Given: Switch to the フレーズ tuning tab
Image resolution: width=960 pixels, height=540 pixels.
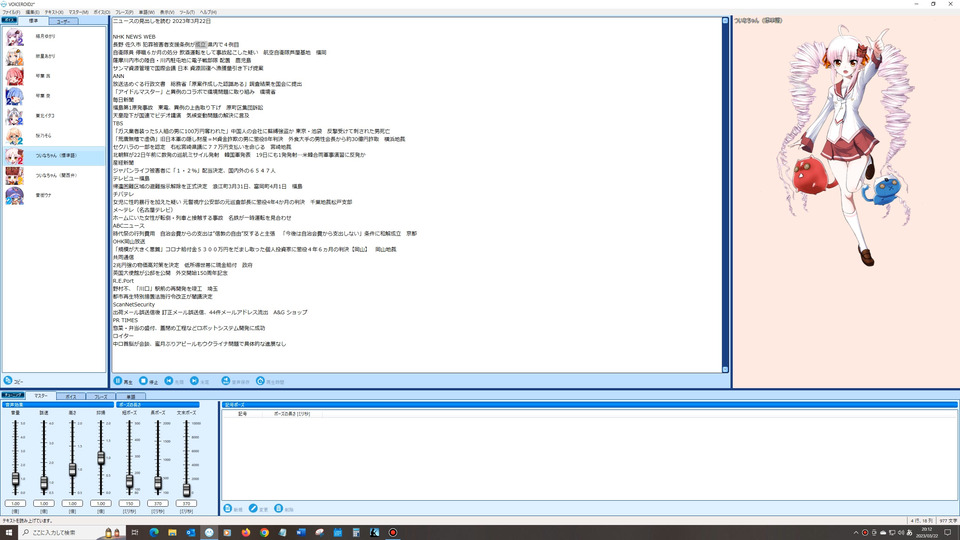Looking at the screenshot, I should [x=101, y=397].
